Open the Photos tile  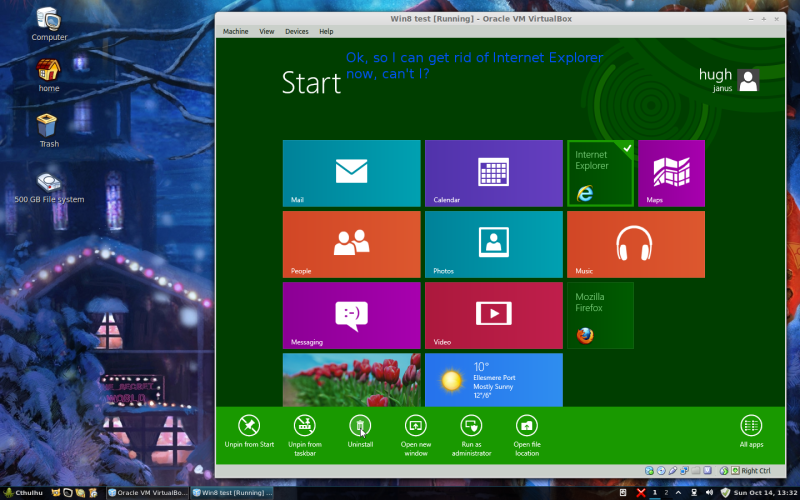tap(494, 244)
